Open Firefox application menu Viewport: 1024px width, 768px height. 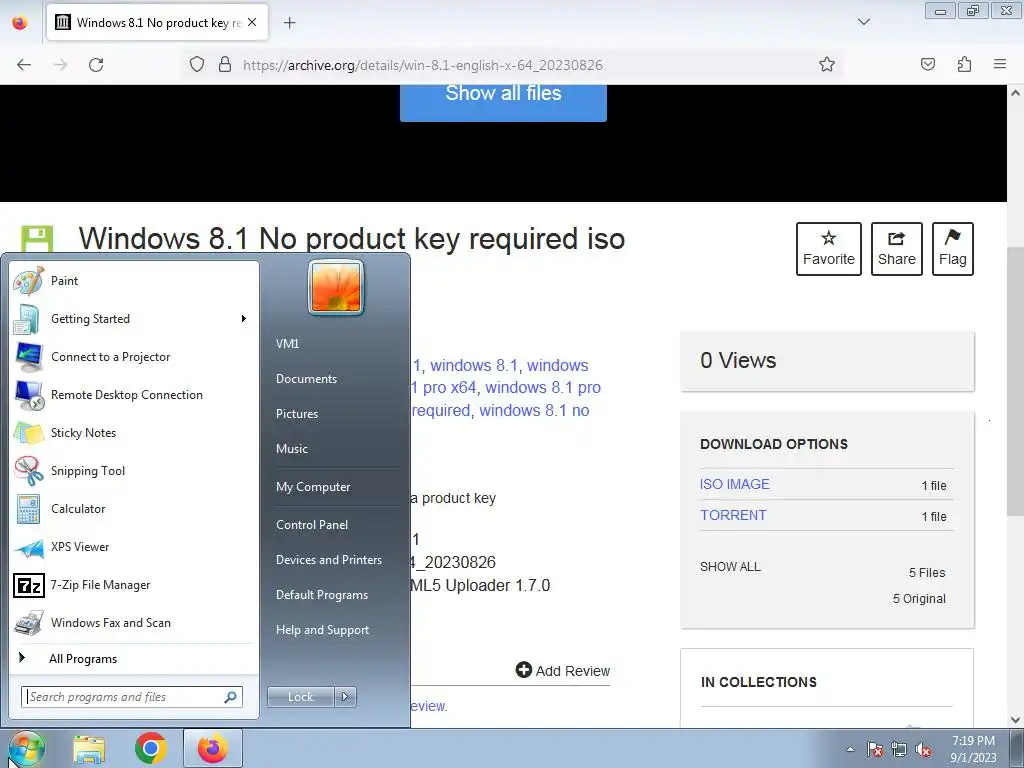[1000, 64]
